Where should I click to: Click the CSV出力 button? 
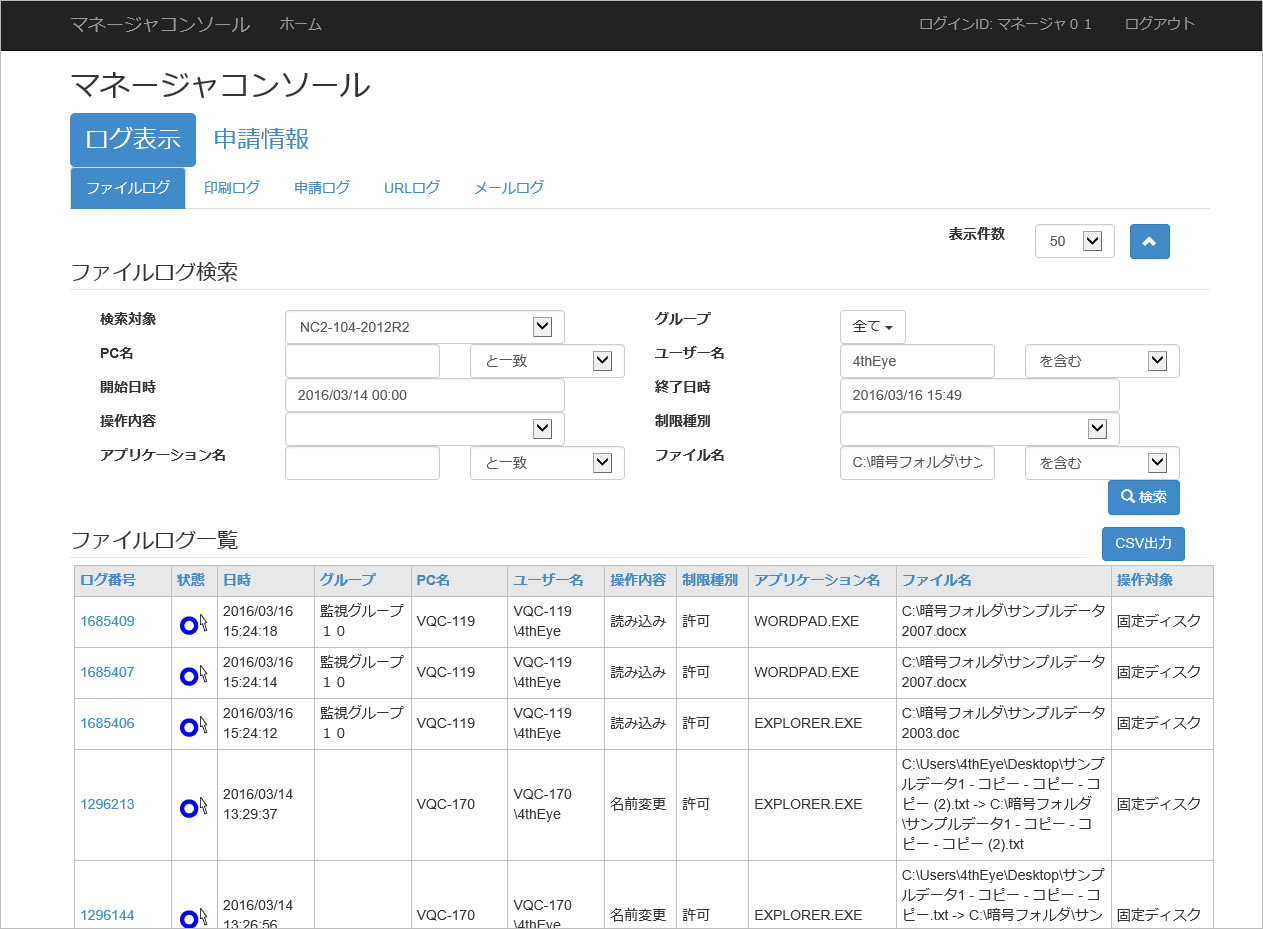(1143, 544)
